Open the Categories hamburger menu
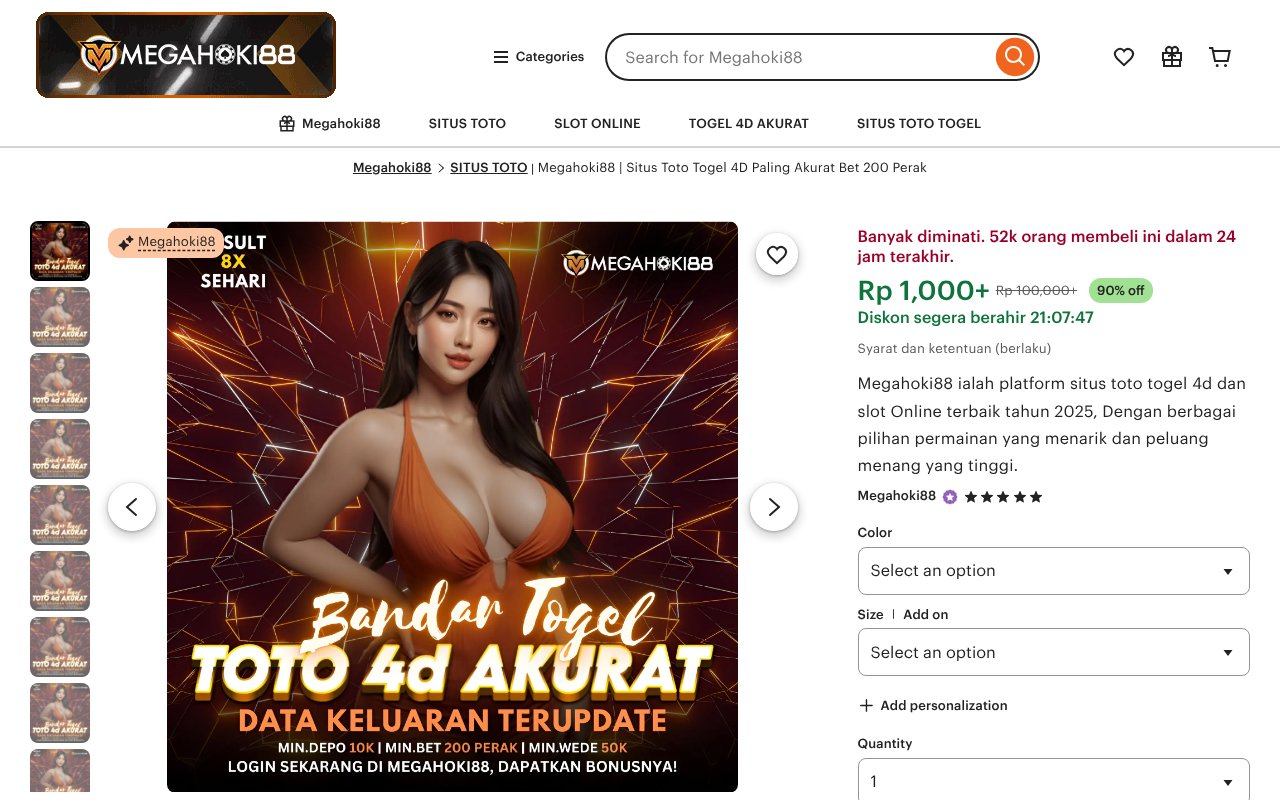1280x800 pixels. click(538, 57)
